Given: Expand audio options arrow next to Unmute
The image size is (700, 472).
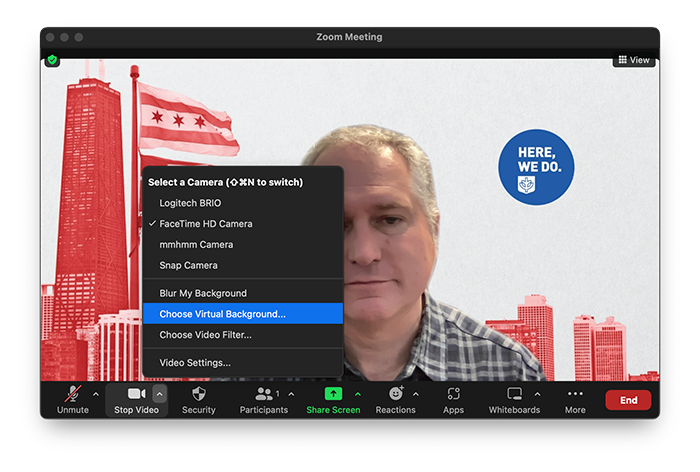Looking at the screenshot, I should 96,394.
